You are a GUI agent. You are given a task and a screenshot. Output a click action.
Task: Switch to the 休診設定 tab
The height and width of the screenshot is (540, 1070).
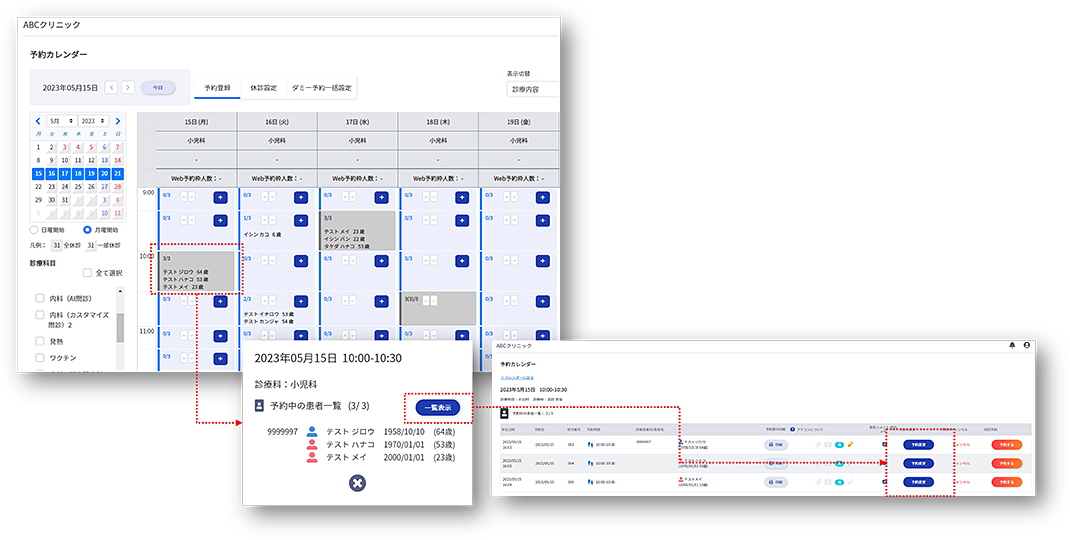[x=263, y=88]
